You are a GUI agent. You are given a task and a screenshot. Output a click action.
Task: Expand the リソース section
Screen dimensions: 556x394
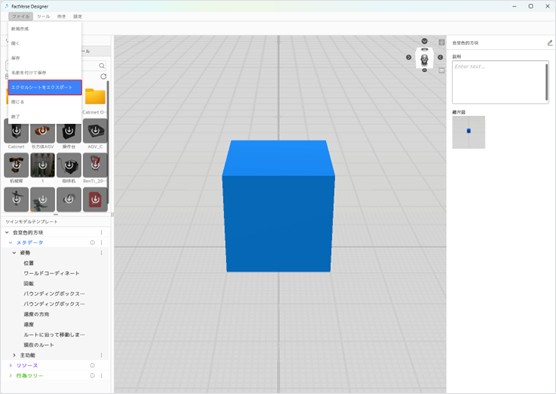click(x=10, y=365)
